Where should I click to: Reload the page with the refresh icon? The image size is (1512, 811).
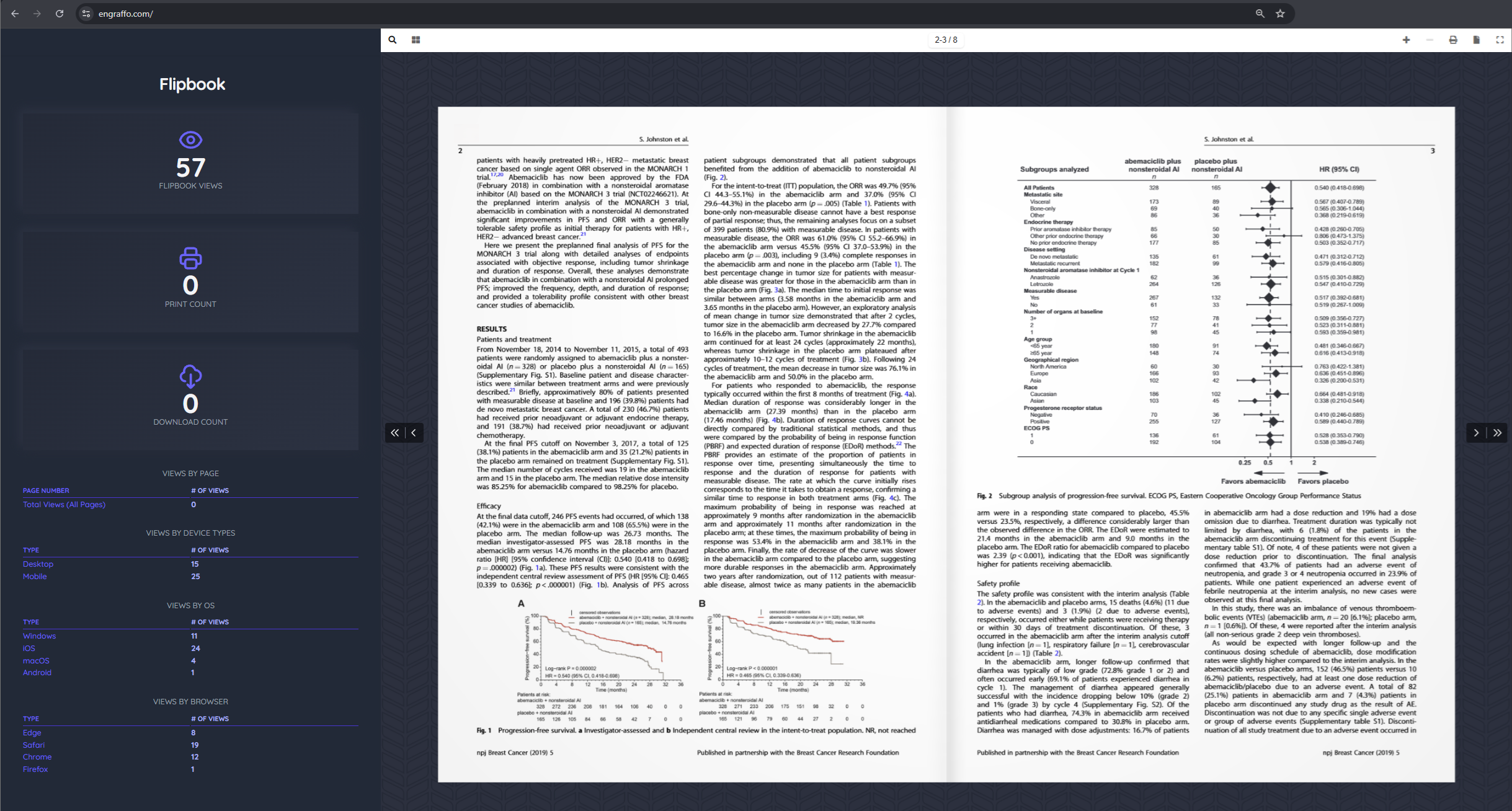[60, 14]
